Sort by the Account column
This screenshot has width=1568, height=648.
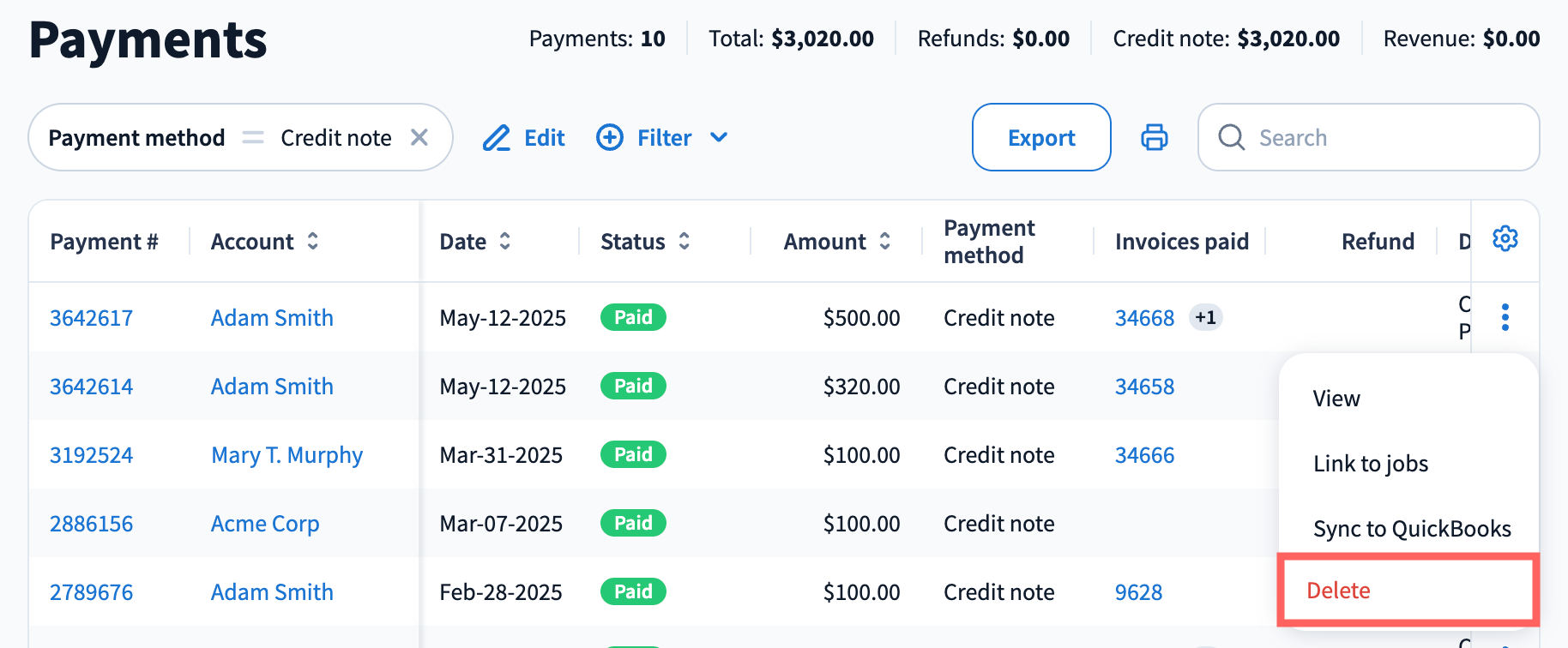[313, 242]
